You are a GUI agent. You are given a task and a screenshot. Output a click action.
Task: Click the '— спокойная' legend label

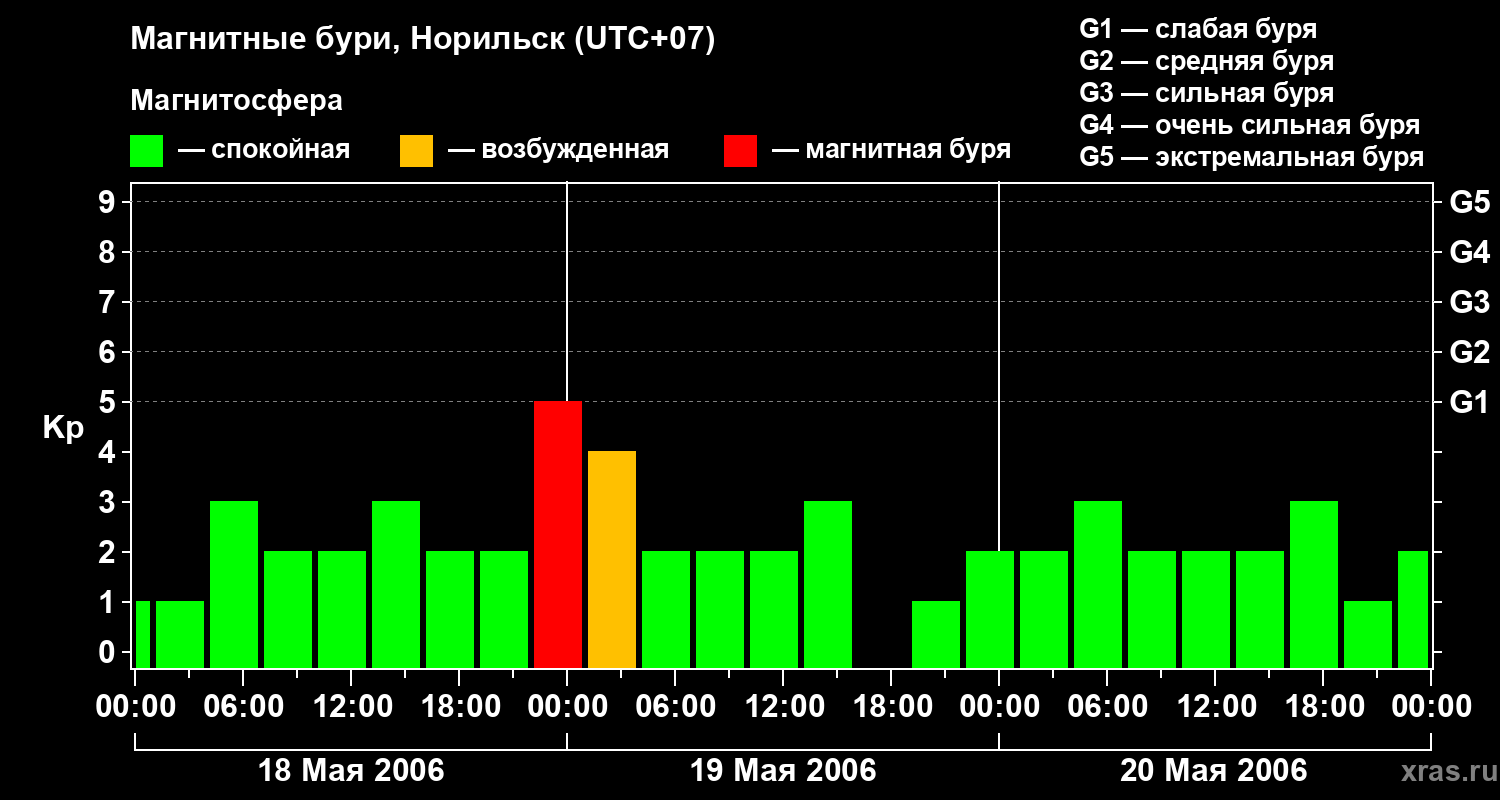click(264, 151)
